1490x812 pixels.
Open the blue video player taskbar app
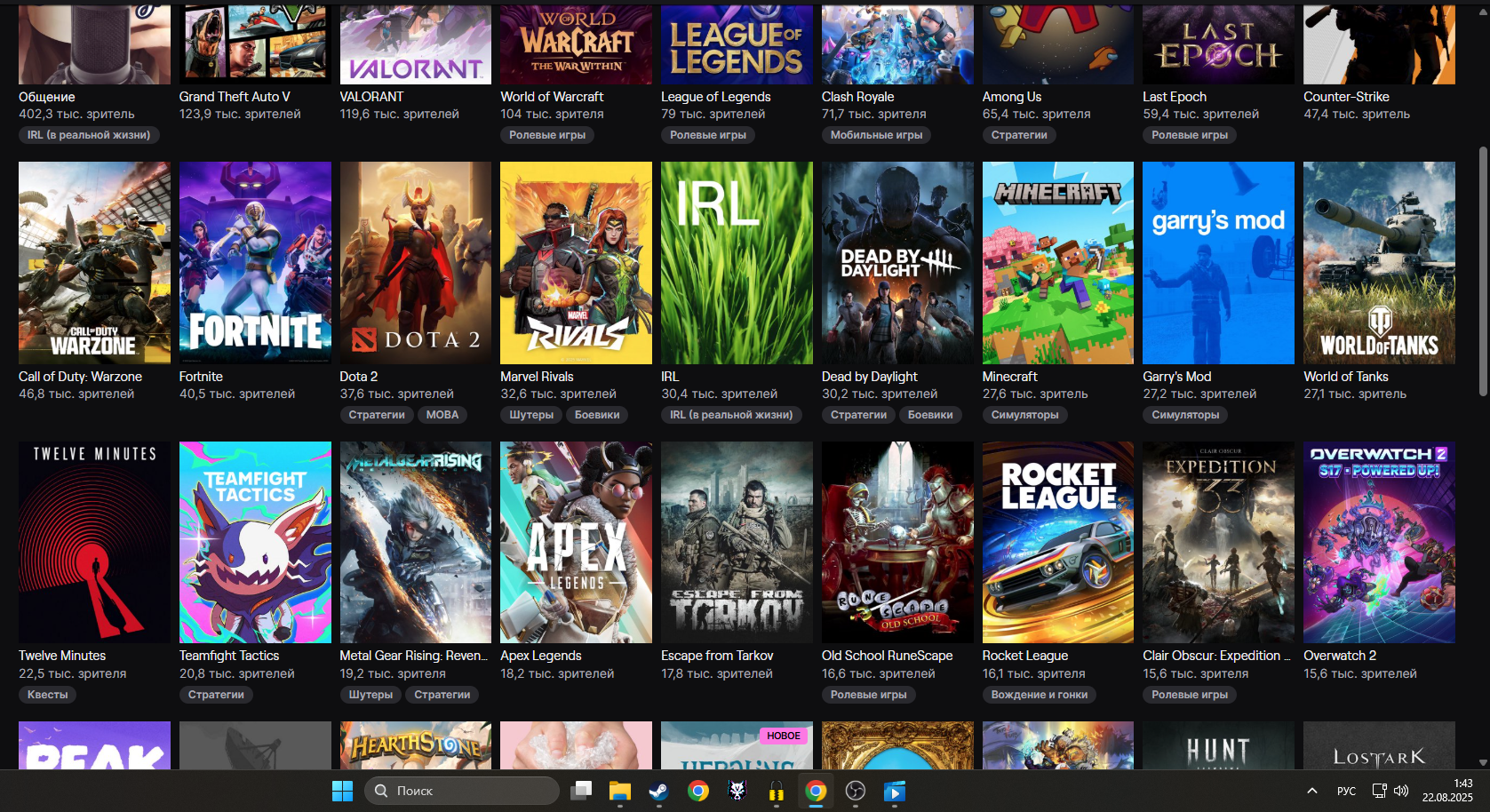tap(894, 791)
